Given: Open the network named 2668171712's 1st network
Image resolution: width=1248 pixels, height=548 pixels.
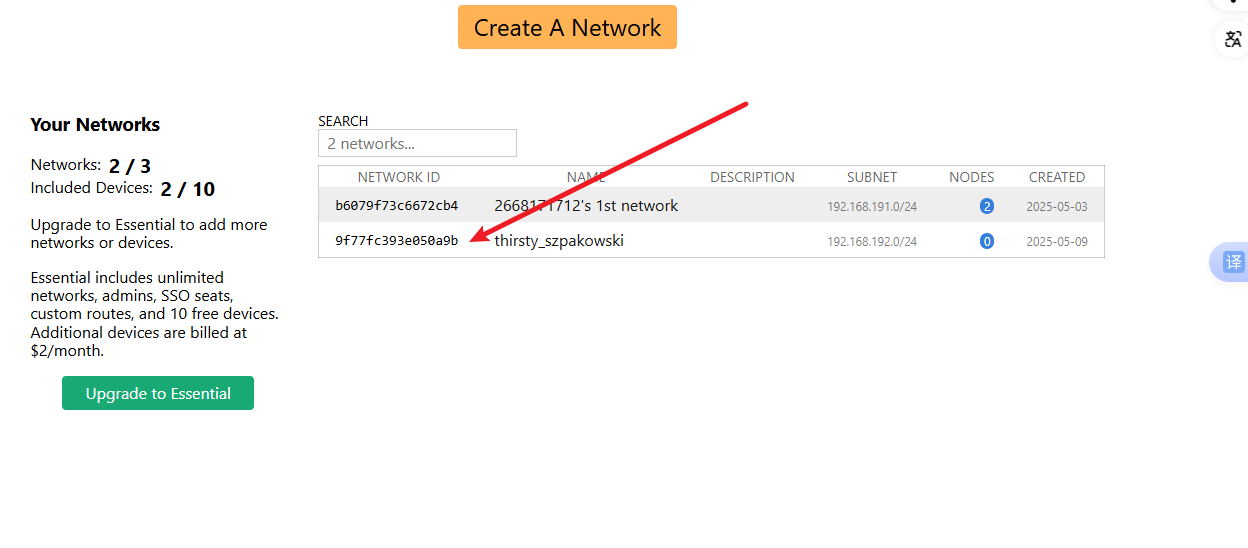Looking at the screenshot, I should click(586, 206).
